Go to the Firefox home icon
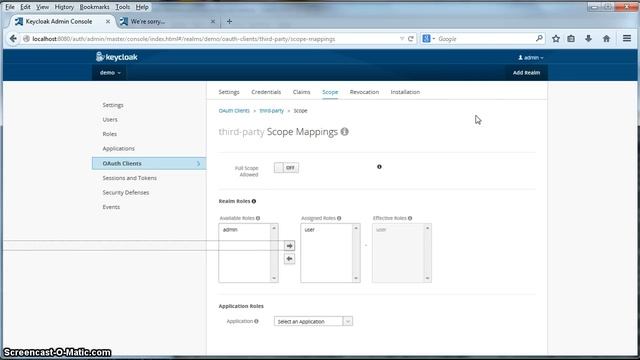This screenshot has height=360, width=640. pos(606,39)
